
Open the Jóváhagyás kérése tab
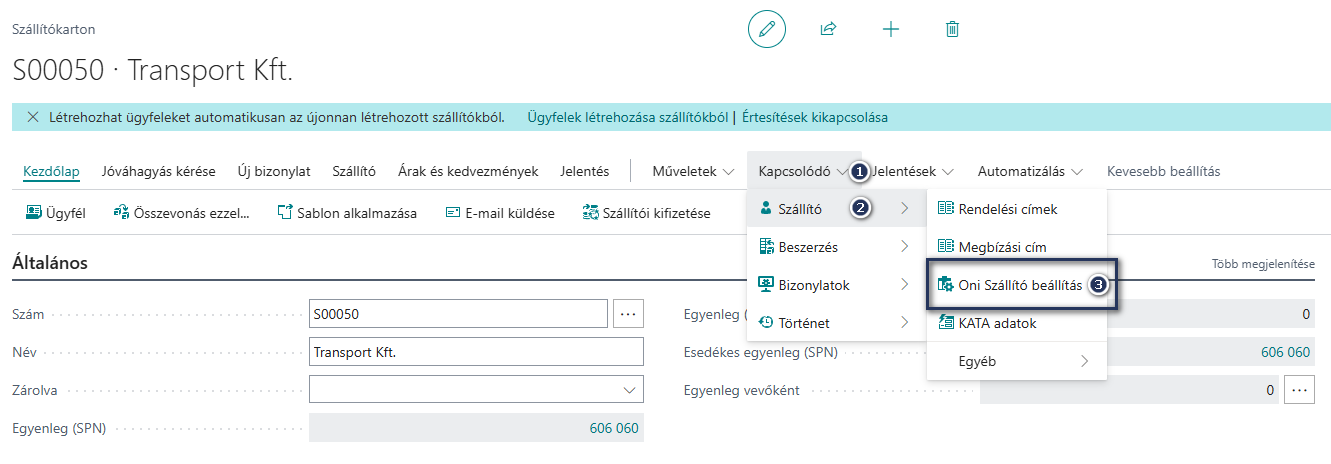pos(158,171)
